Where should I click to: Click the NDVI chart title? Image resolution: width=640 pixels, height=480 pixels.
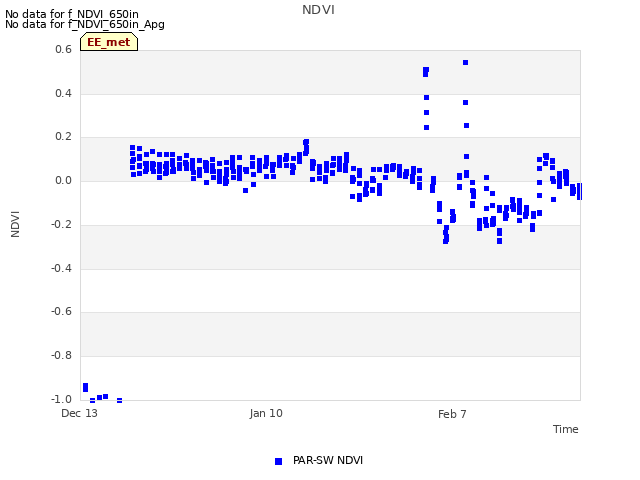(x=318, y=10)
